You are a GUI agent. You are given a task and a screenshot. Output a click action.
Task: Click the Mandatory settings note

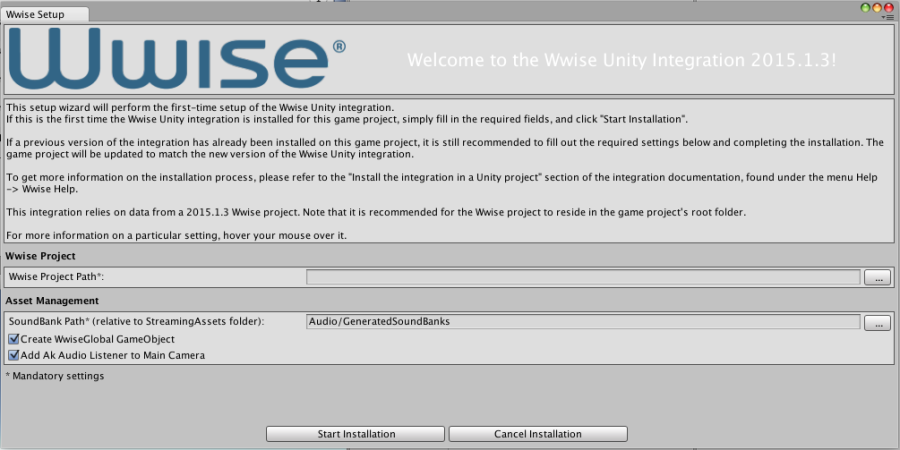pos(55,376)
